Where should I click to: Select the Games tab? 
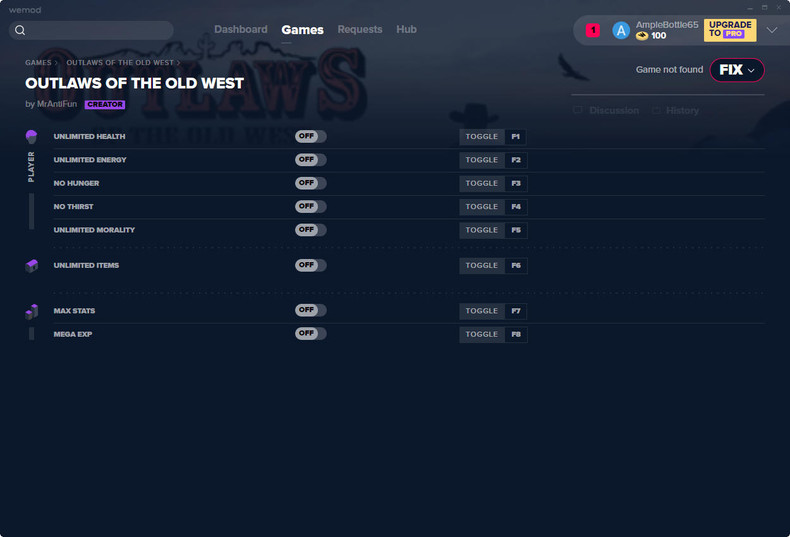302,30
